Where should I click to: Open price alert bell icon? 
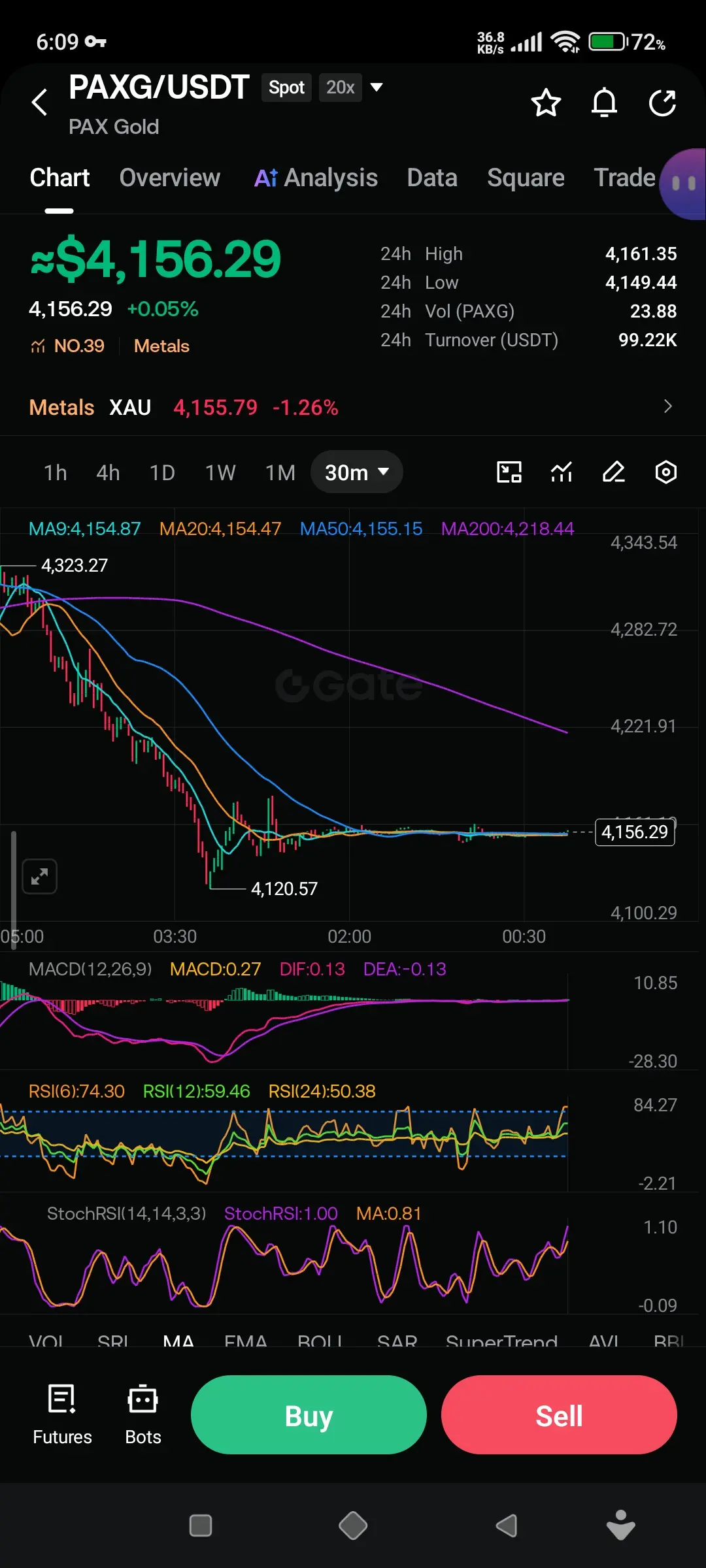click(x=604, y=103)
